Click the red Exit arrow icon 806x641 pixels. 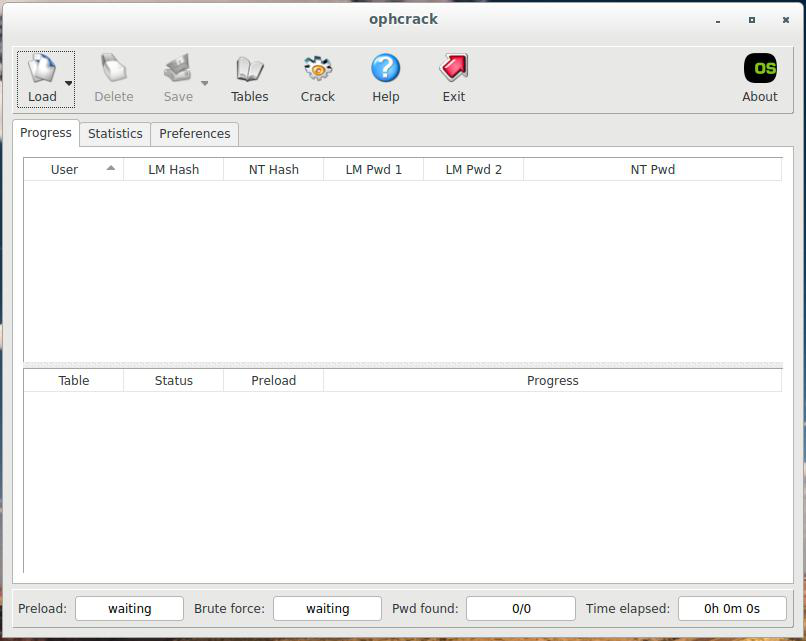coord(454,70)
